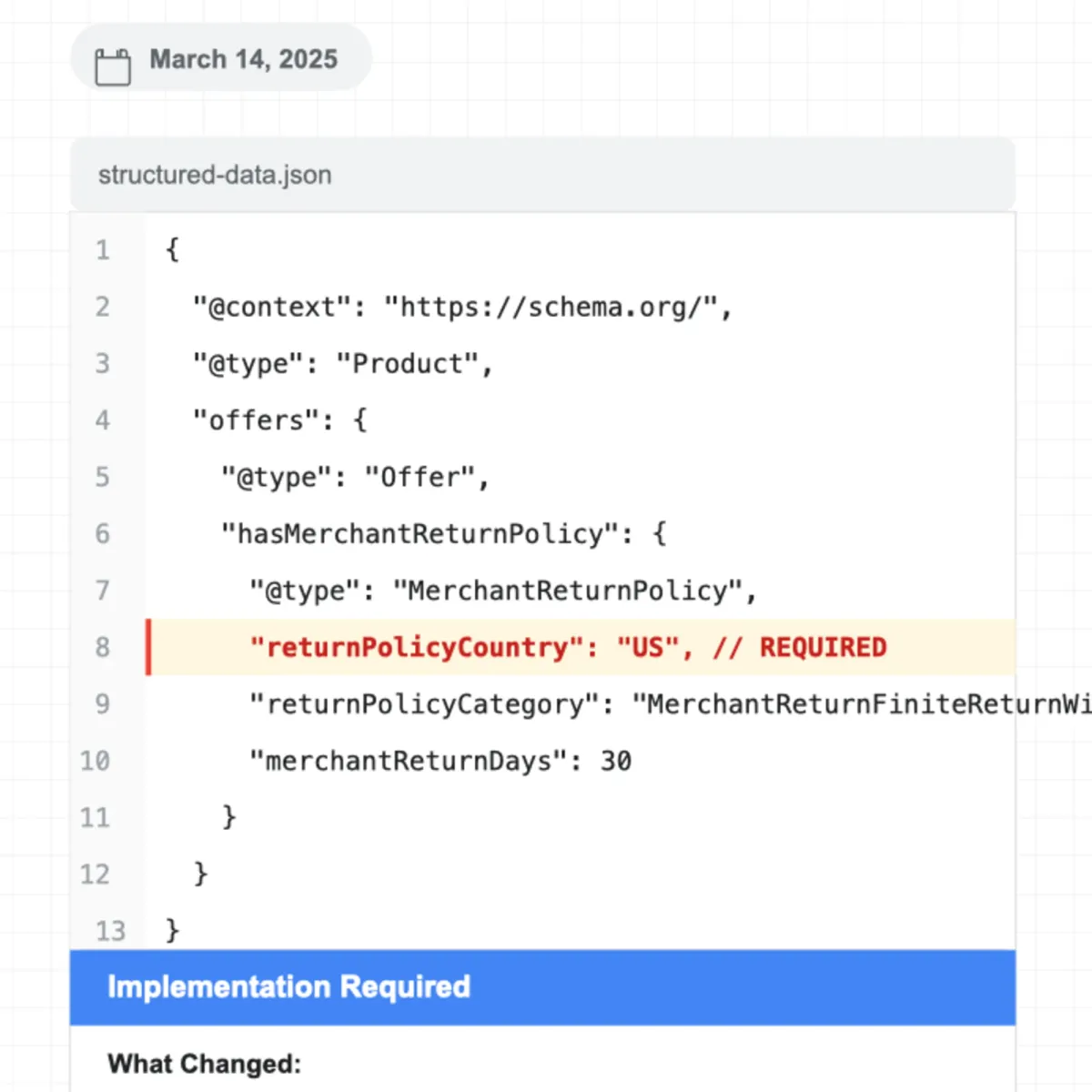Click the calendar icon next to the date
The height and width of the screenshot is (1092, 1092).
tap(112, 60)
